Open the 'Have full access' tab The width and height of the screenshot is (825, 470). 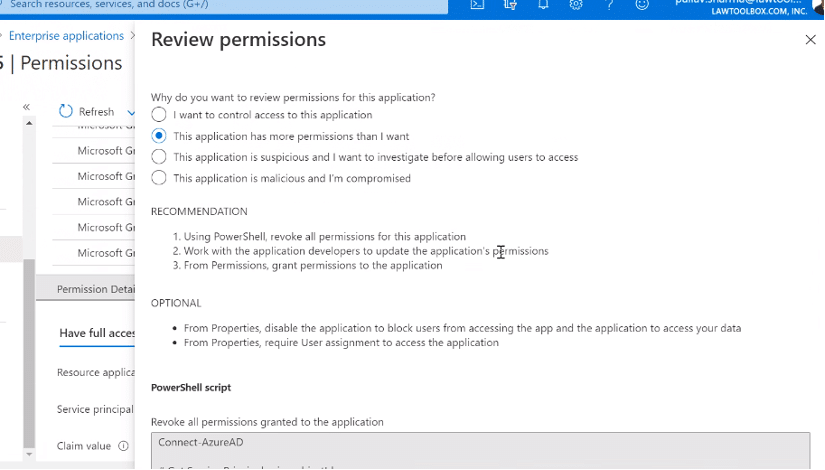click(x=97, y=333)
